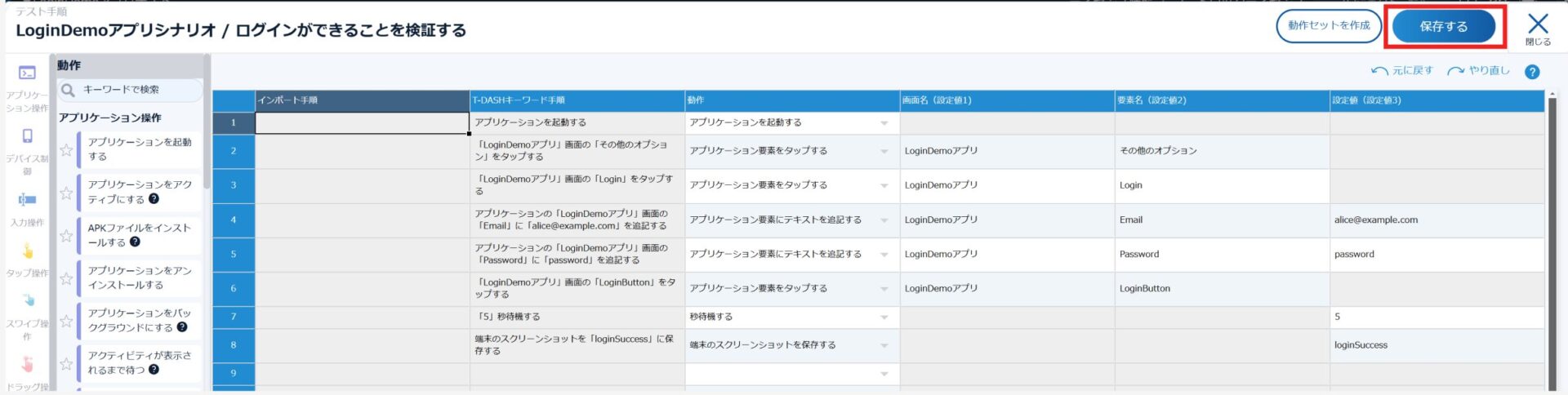1568x395 pixels.
Task: Open the スワイプ操作 category icon
Action: 27,300
